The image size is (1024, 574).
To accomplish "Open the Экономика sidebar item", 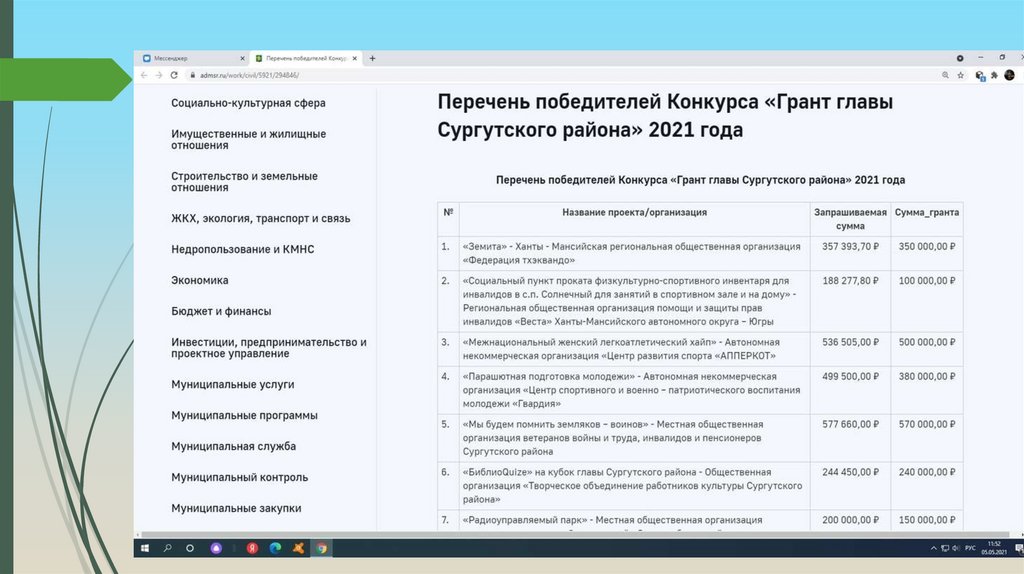I will coord(200,280).
